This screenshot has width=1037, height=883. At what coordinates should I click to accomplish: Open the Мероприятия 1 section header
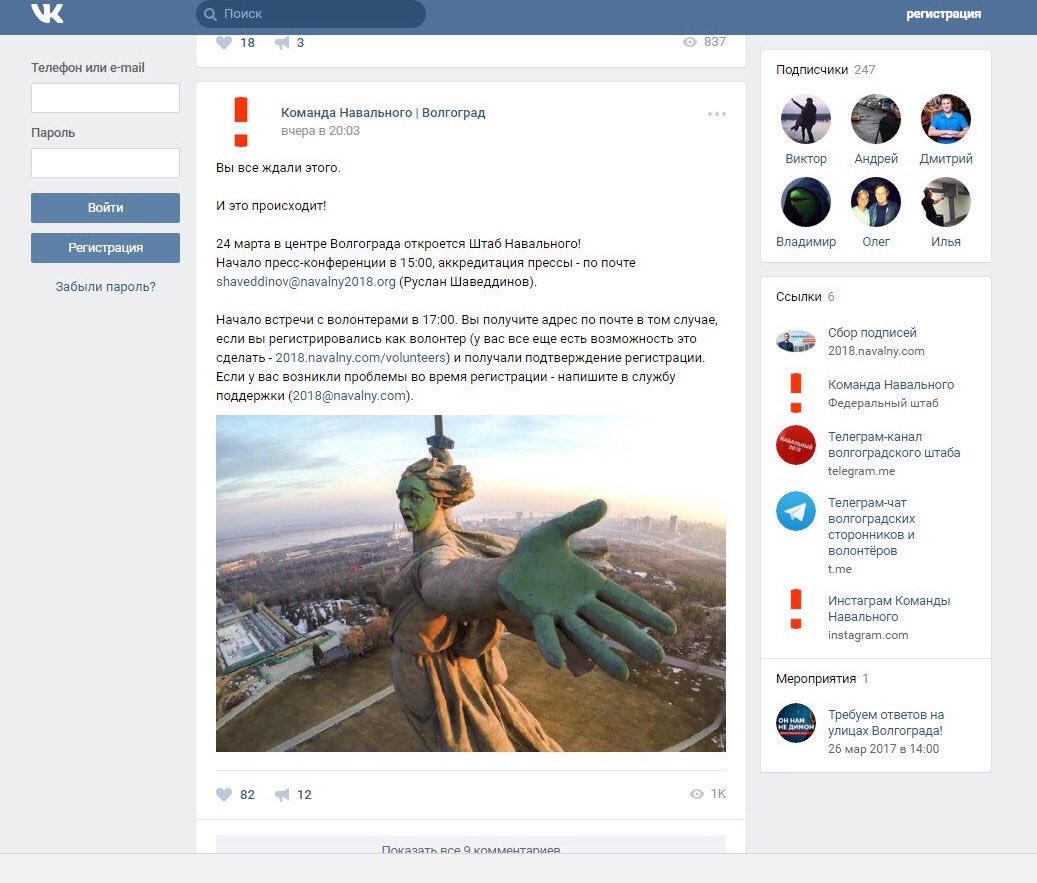click(x=822, y=679)
